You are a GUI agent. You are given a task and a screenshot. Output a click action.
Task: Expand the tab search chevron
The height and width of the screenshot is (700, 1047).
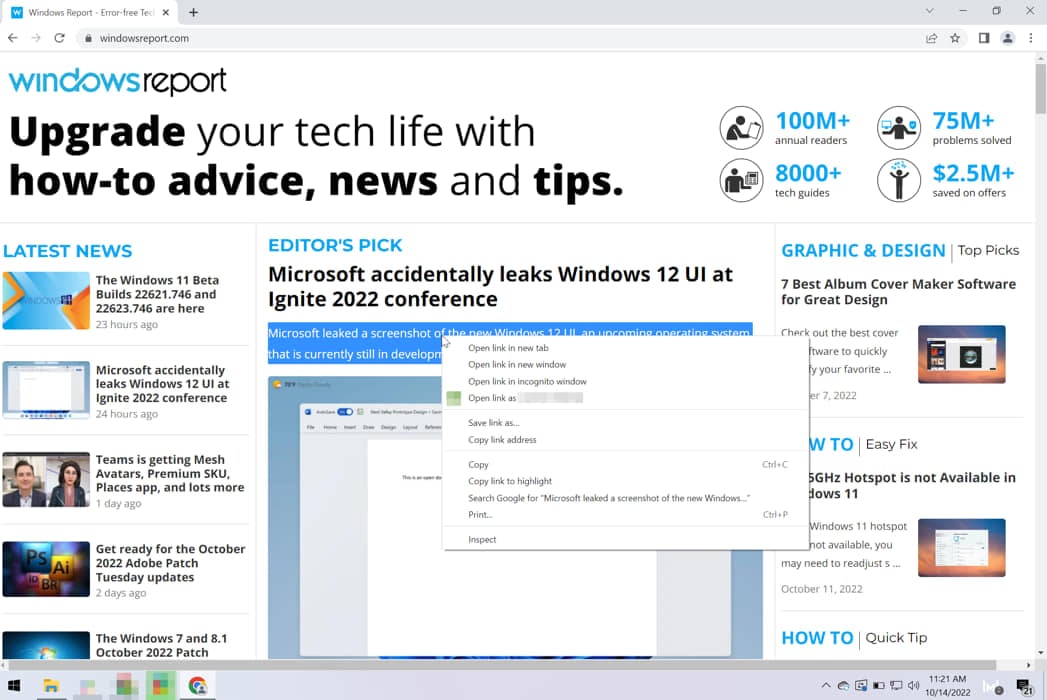929,11
